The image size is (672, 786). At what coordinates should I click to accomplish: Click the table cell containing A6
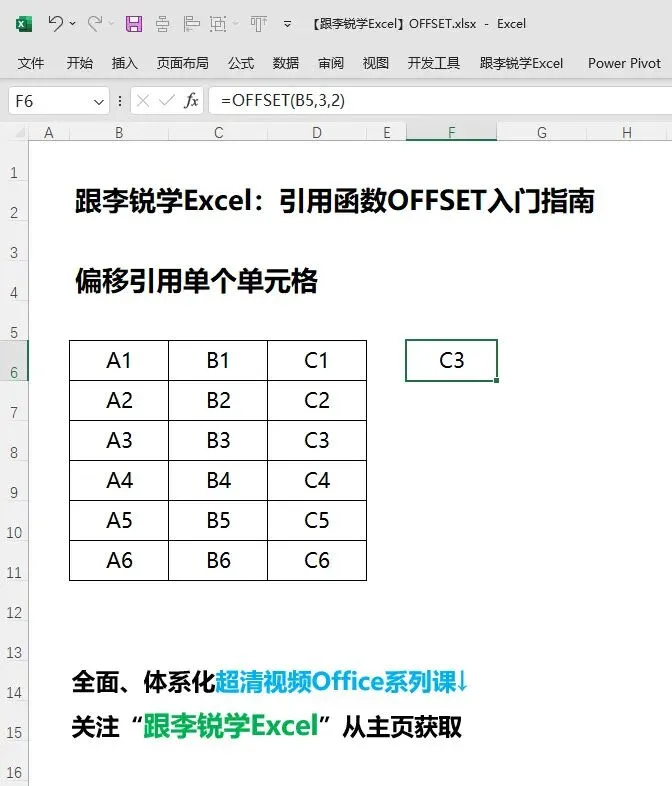point(119,560)
